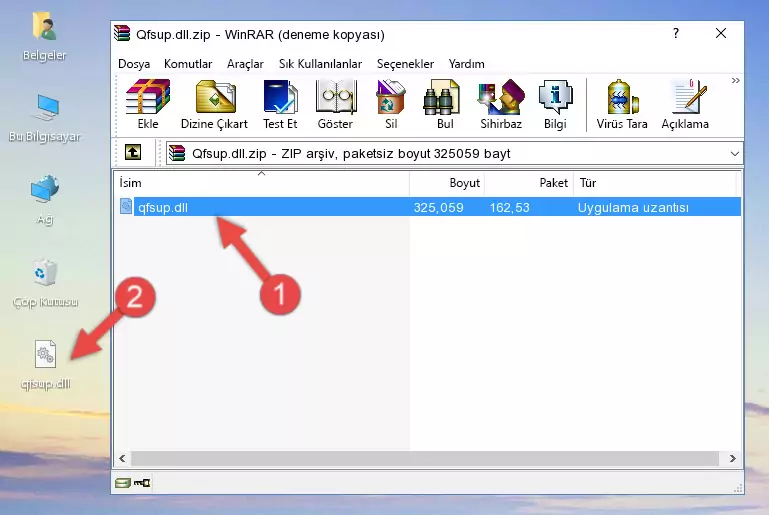769x515 pixels.
Task: Click the scroll right arrow
Action: (732, 459)
